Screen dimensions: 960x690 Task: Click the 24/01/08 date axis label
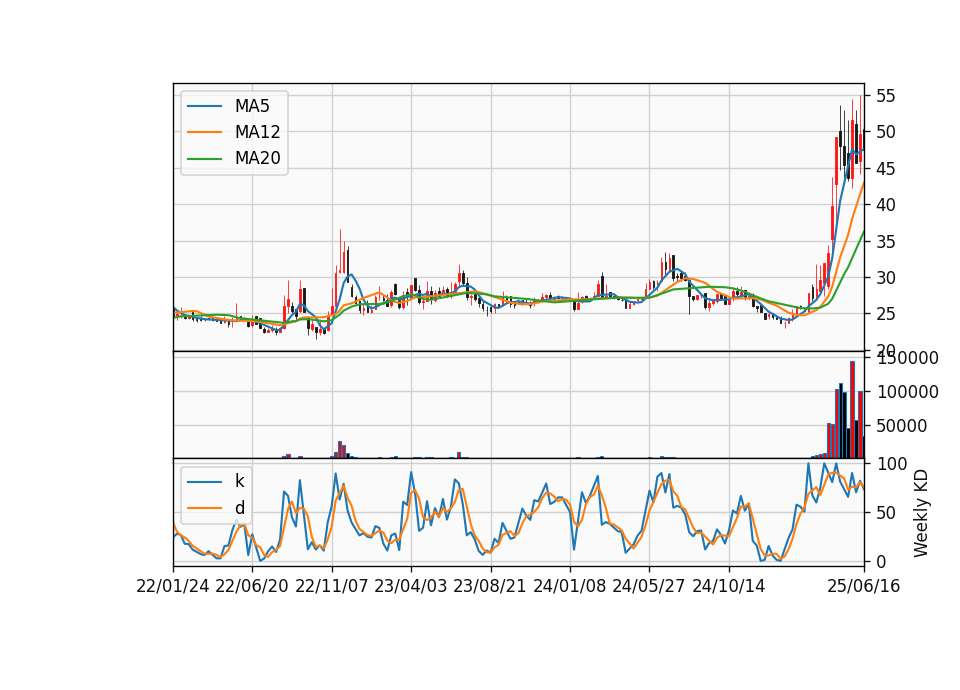pos(570,586)
